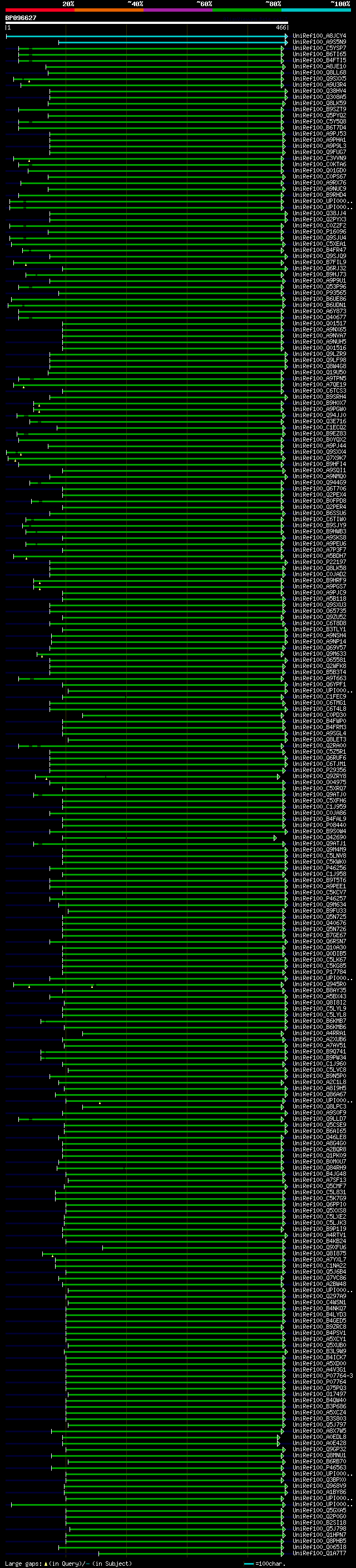
Task: Select the UniRef100_P46257 label
Action: [319, 898]
